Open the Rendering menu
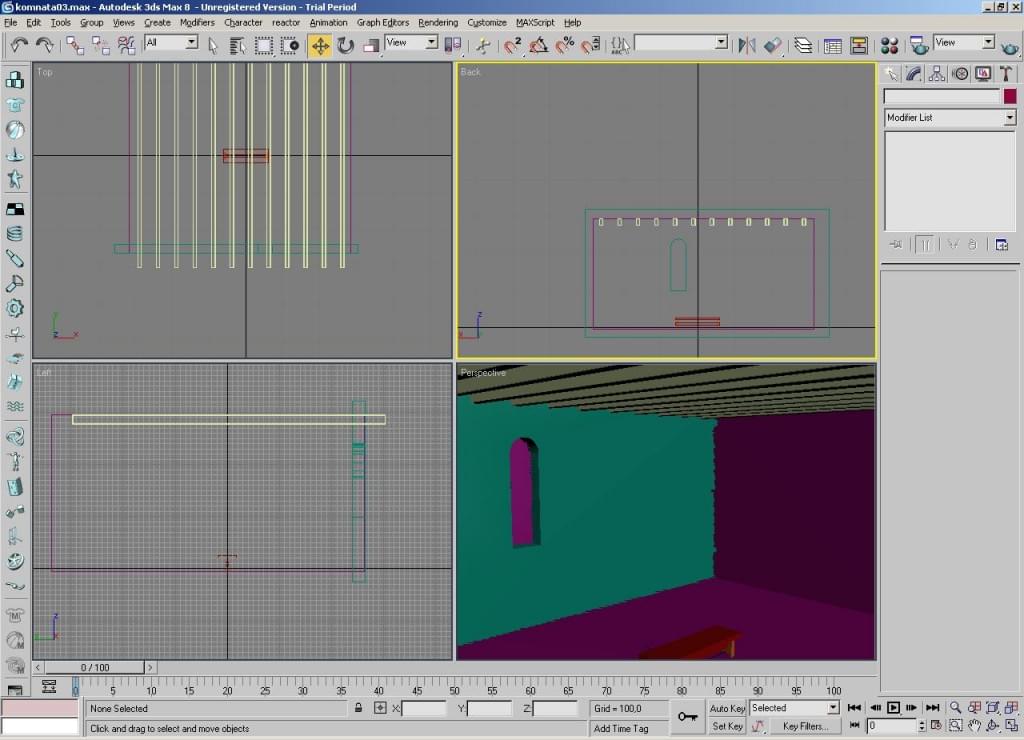 pos(438,22)
